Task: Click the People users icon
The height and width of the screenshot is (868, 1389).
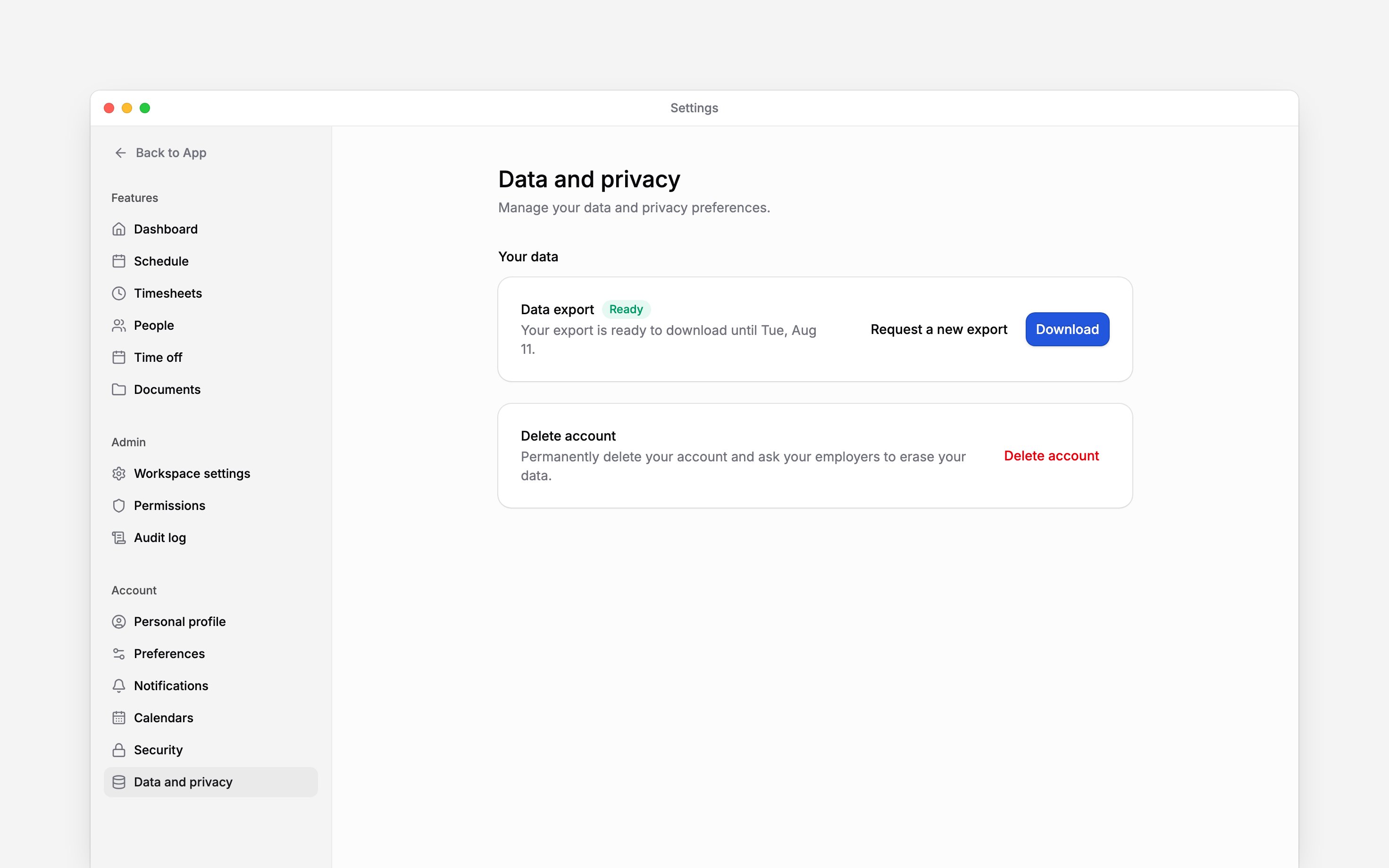Action: click(x=119, y=325)
